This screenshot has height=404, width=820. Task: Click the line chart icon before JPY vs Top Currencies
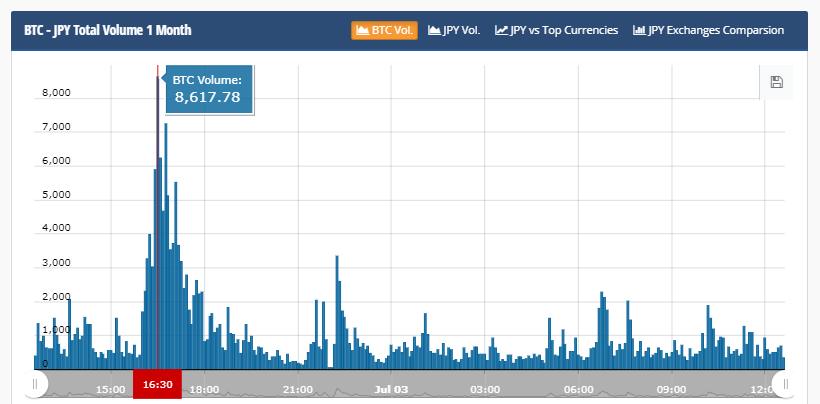(501, 30)
